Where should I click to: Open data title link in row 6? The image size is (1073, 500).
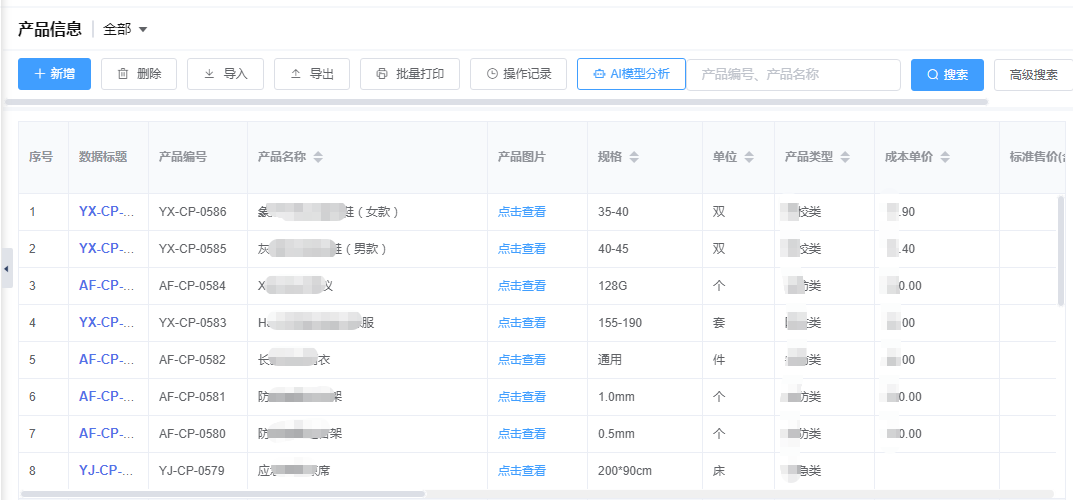coord(107,396)
